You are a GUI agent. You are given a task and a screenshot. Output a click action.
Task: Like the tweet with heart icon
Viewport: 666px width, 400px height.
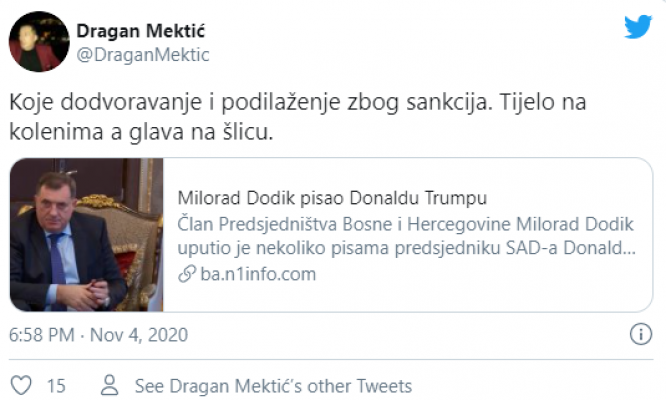pyautogui.click(x=20, y=386)
